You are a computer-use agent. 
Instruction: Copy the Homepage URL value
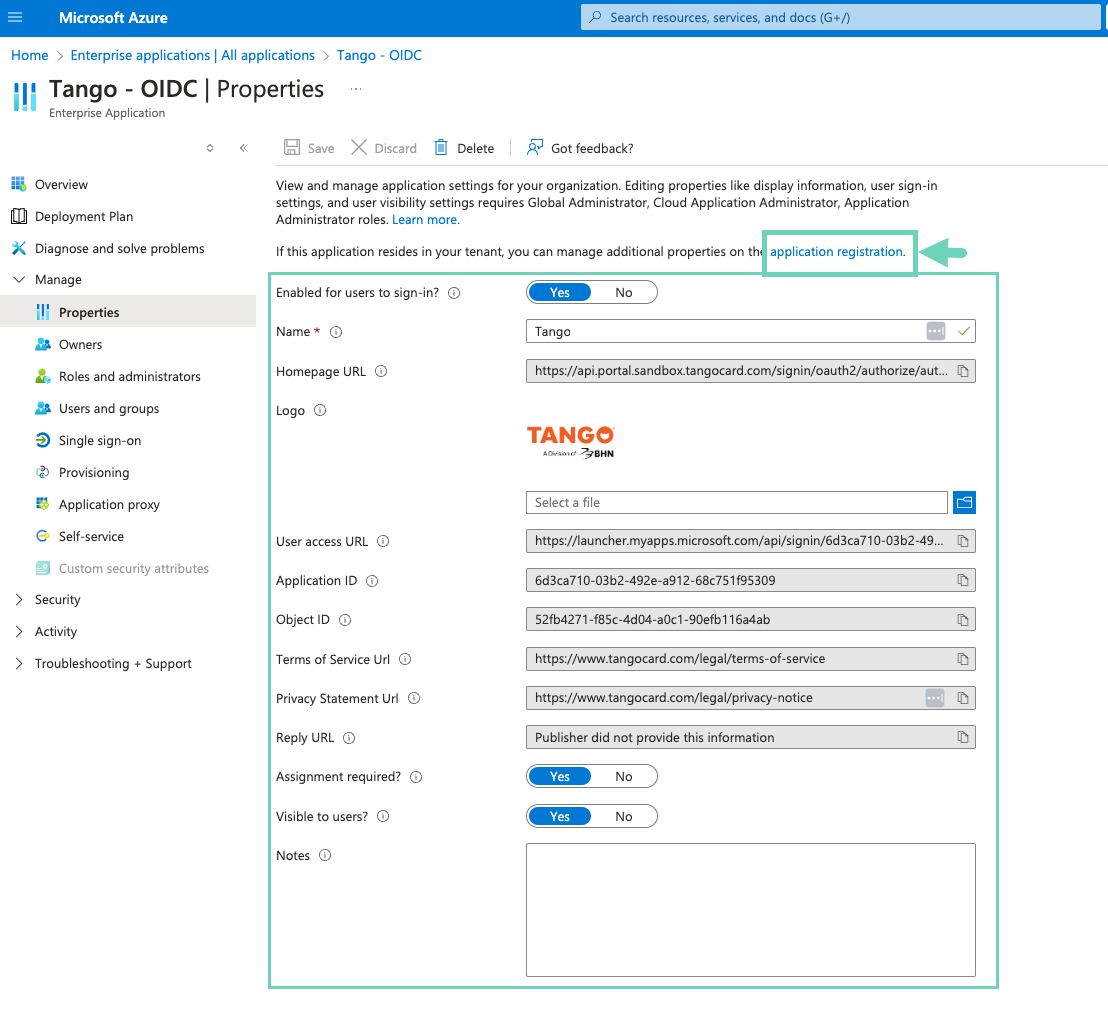click(962, 371)
